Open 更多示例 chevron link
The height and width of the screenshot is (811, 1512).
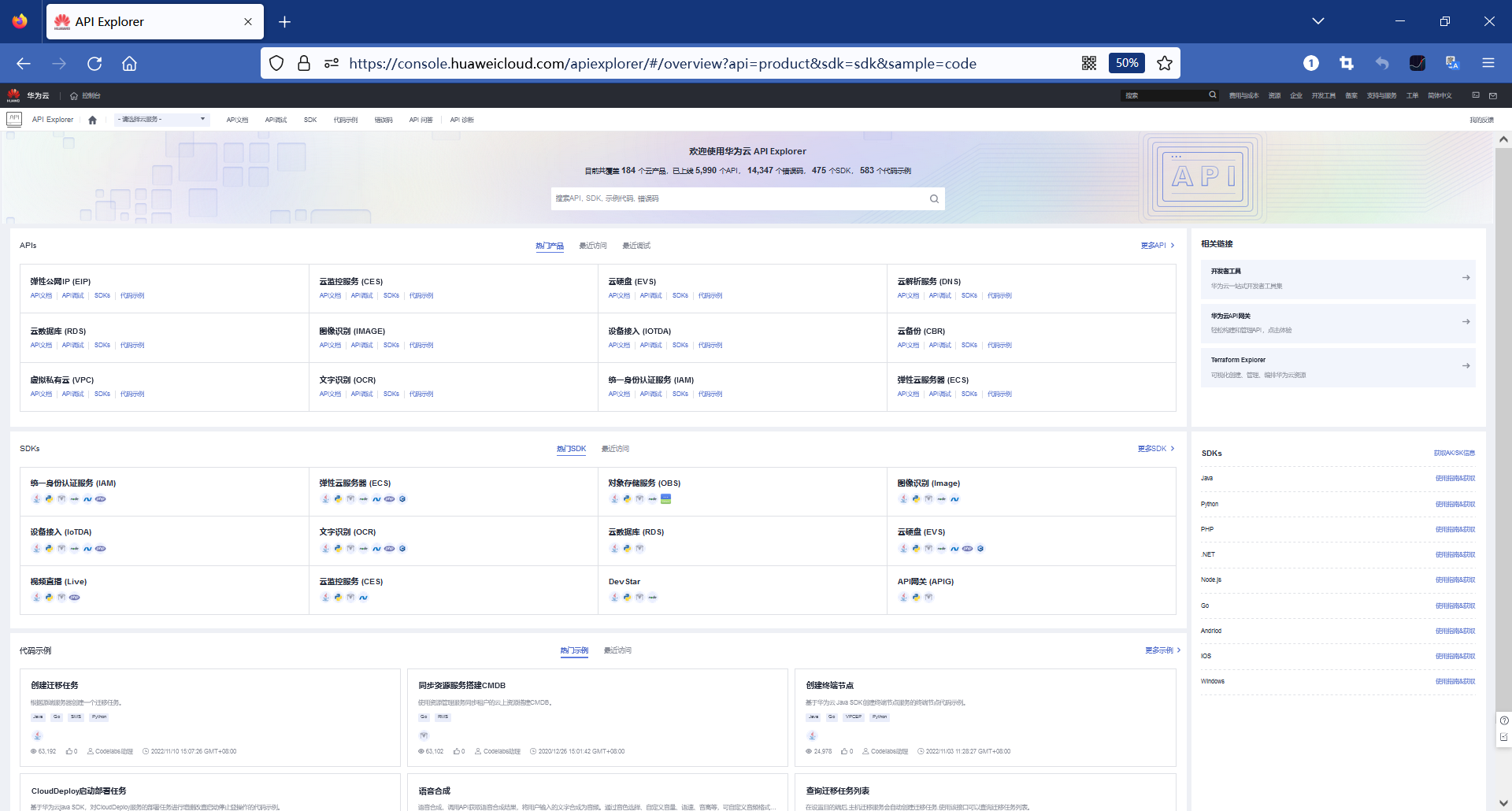click(1162, 650)
